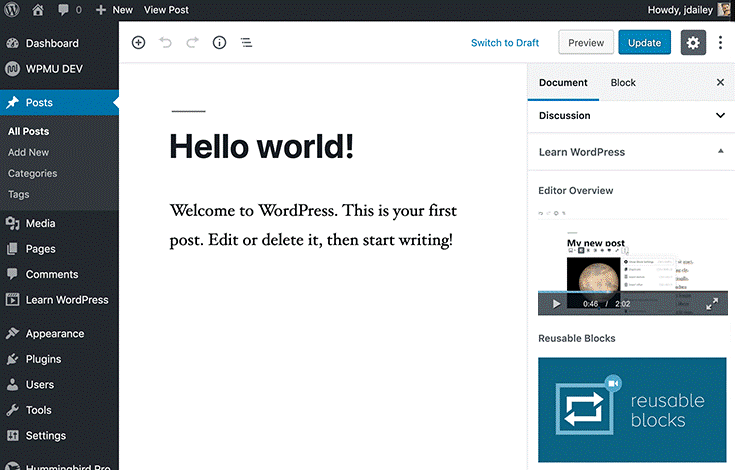Seek in the Editor Overview video progress bar
Screen dimensions: 735x470
point(633,291)
